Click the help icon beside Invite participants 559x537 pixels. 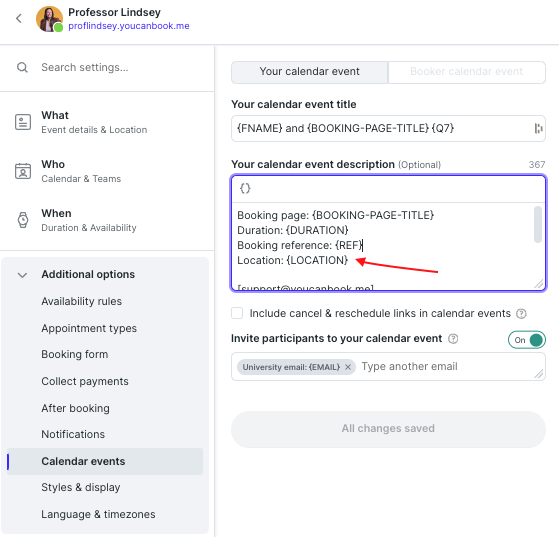point(453,338)
